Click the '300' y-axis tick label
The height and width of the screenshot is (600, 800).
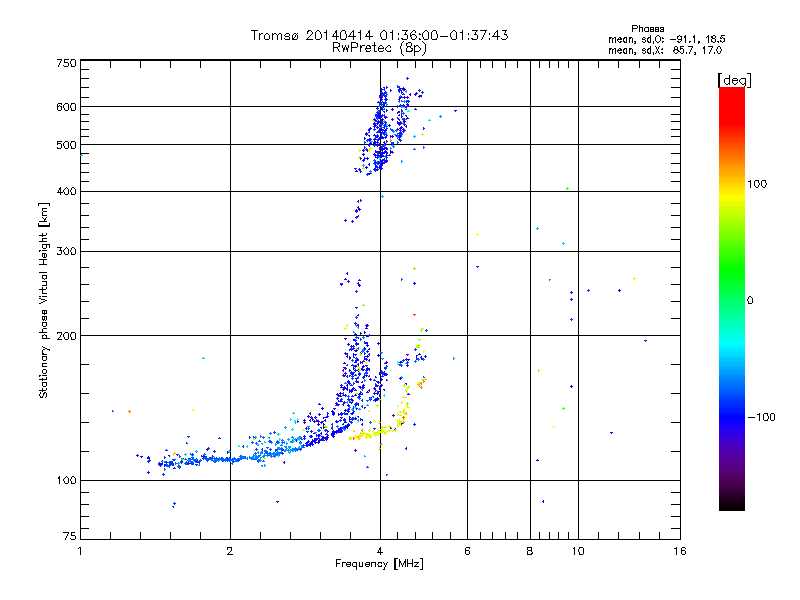66,252
